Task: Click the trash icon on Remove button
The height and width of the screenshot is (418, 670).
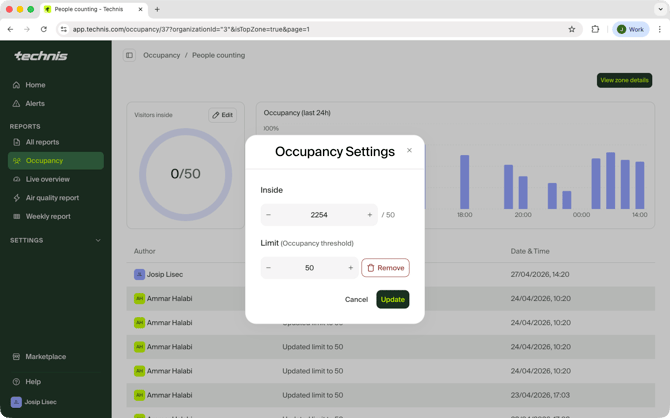Action: click(370, 268)
